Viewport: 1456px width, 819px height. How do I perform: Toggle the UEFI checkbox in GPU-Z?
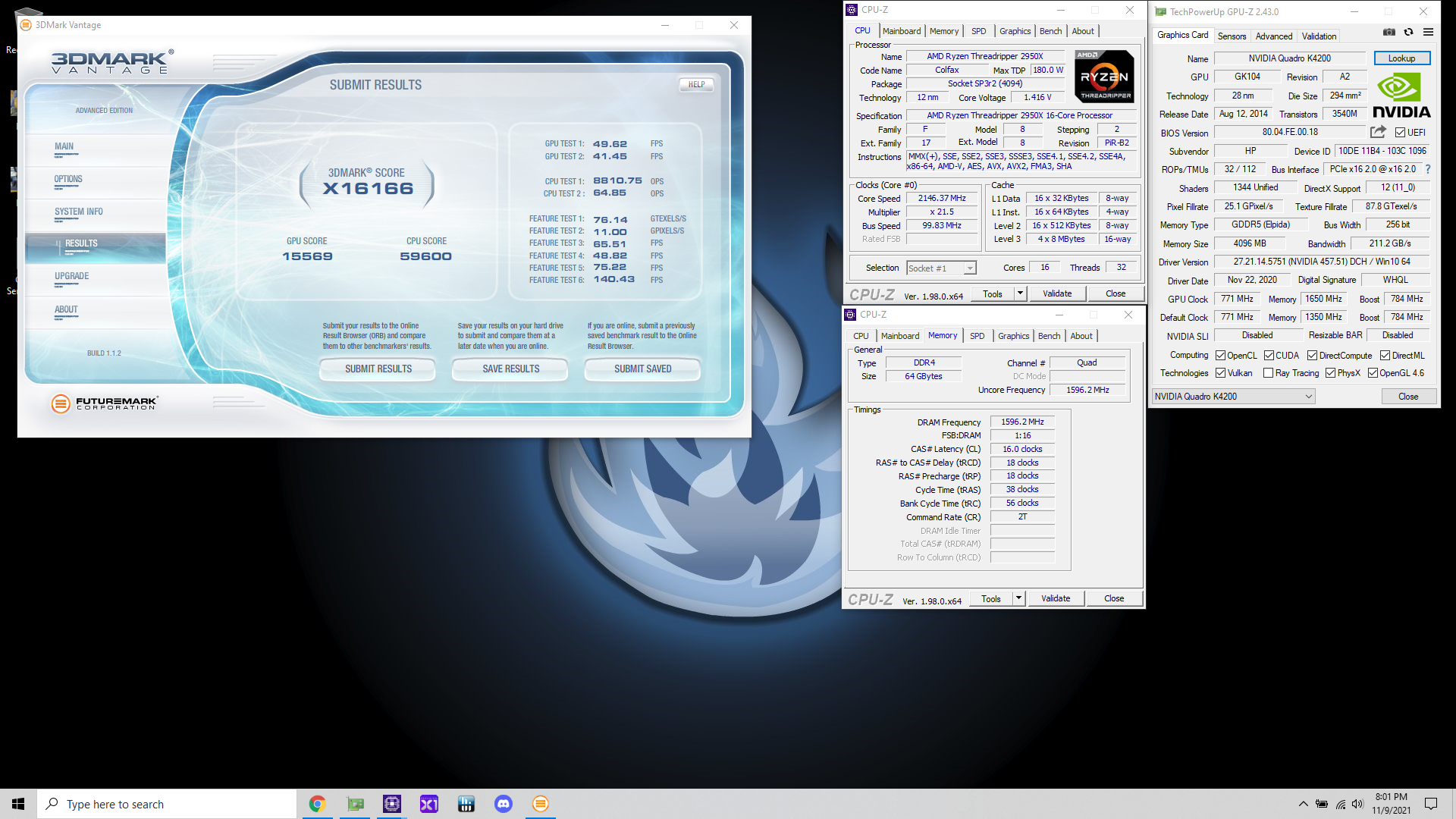(1401, 132)
